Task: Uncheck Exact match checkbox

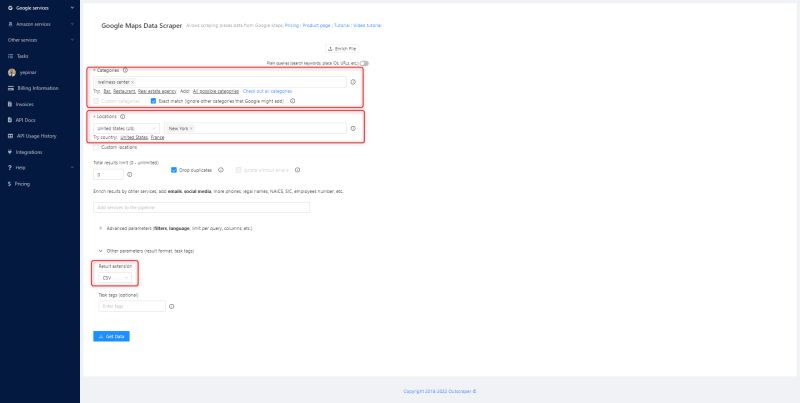Action: (x=154, y=101)
